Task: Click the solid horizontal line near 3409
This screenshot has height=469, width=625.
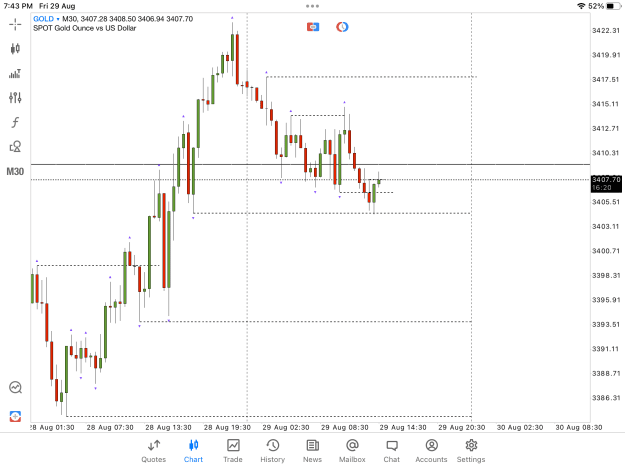Action: coord(310,164)
